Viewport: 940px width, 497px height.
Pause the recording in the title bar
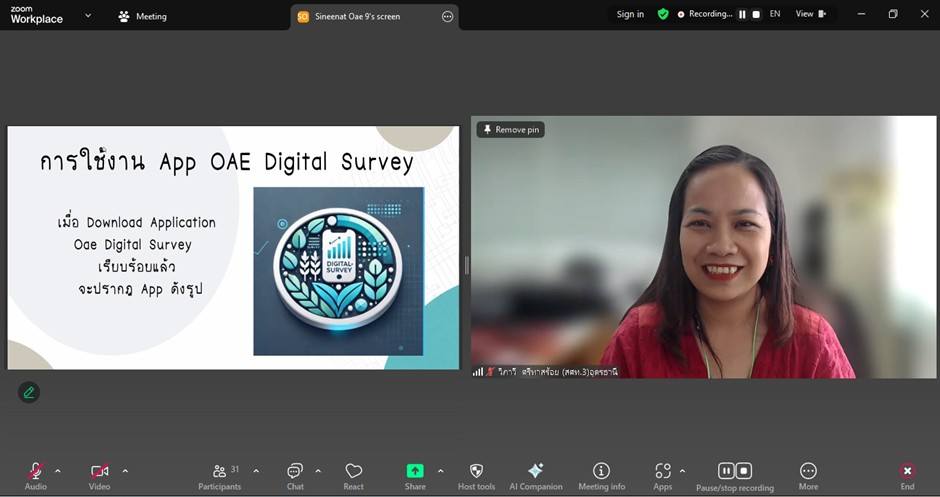(742, 15)
